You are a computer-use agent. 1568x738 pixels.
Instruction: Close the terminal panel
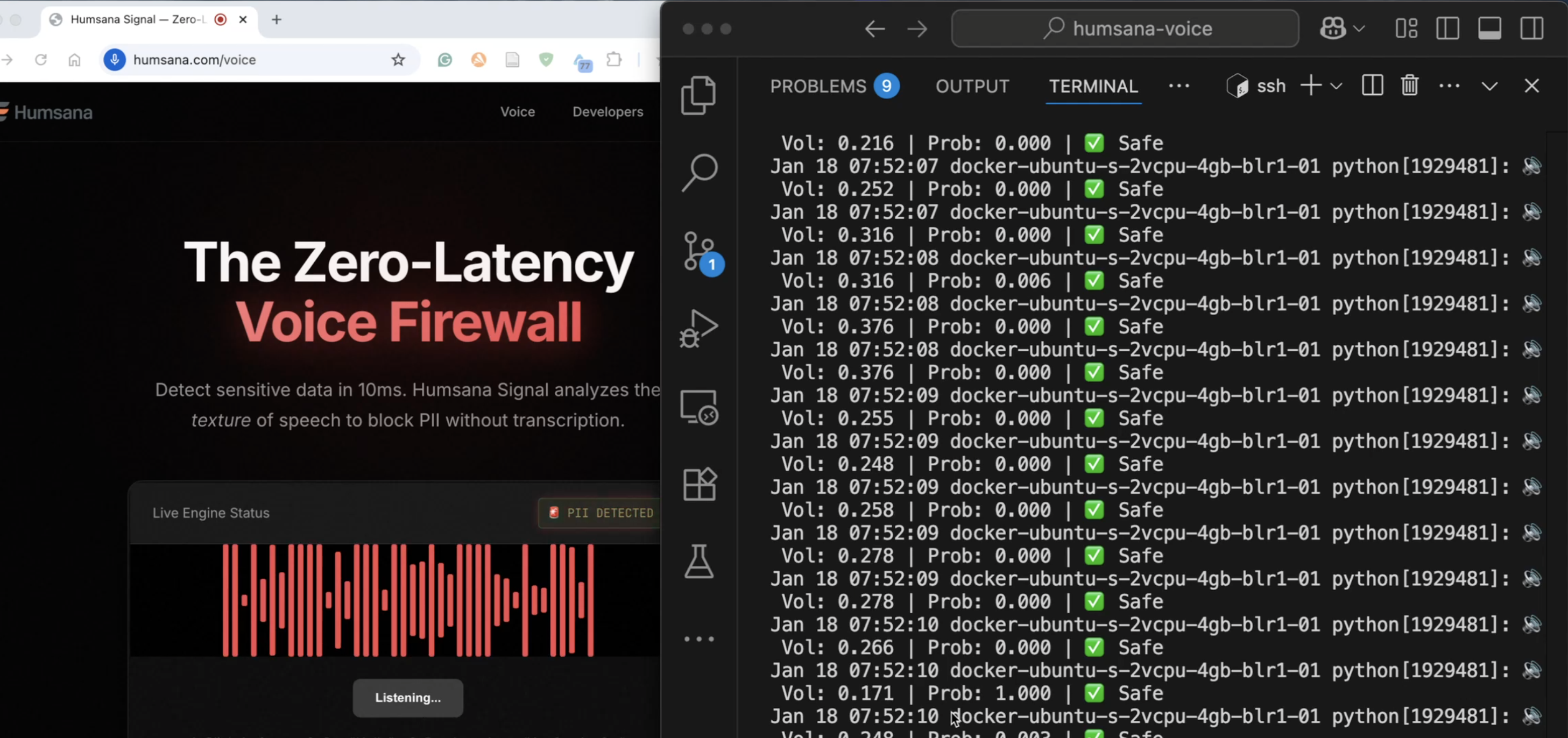tap(1531, 87)
